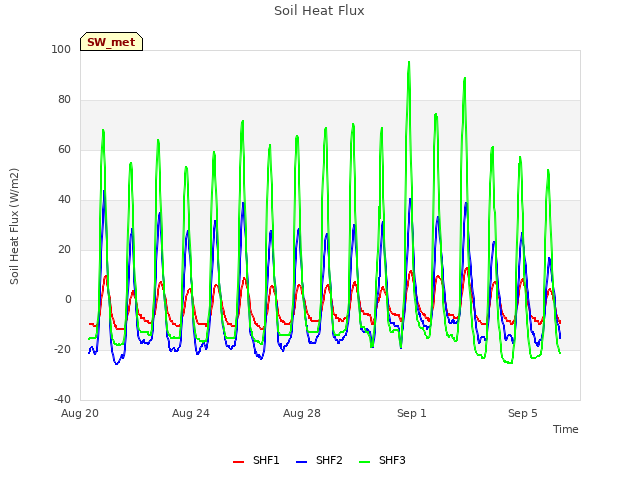Click the Sep 1 x-axis tick label
This screenshot has height=480, width=640.
click(412, 413)
